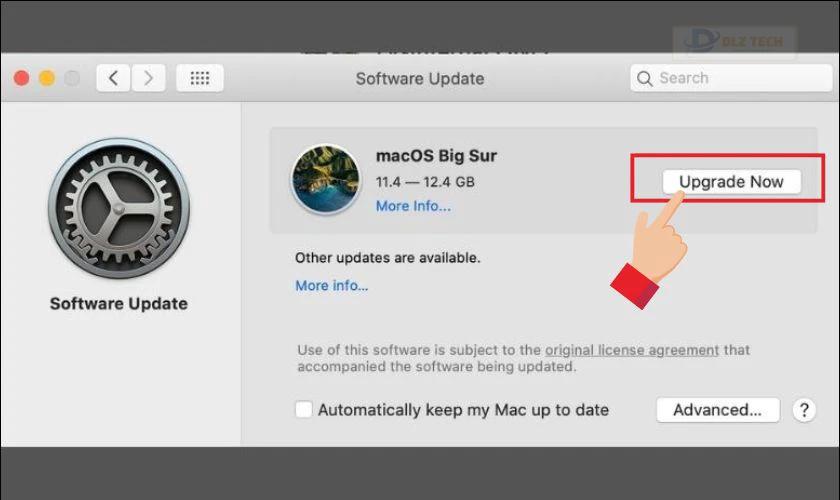
Task: Click the magnifying glass search icon
Action: 644,79
